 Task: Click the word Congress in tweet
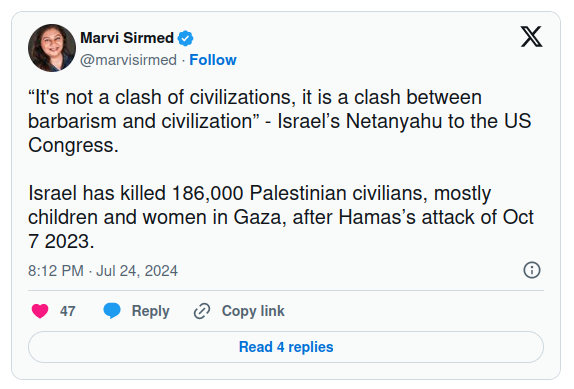(x=71, y=145)
